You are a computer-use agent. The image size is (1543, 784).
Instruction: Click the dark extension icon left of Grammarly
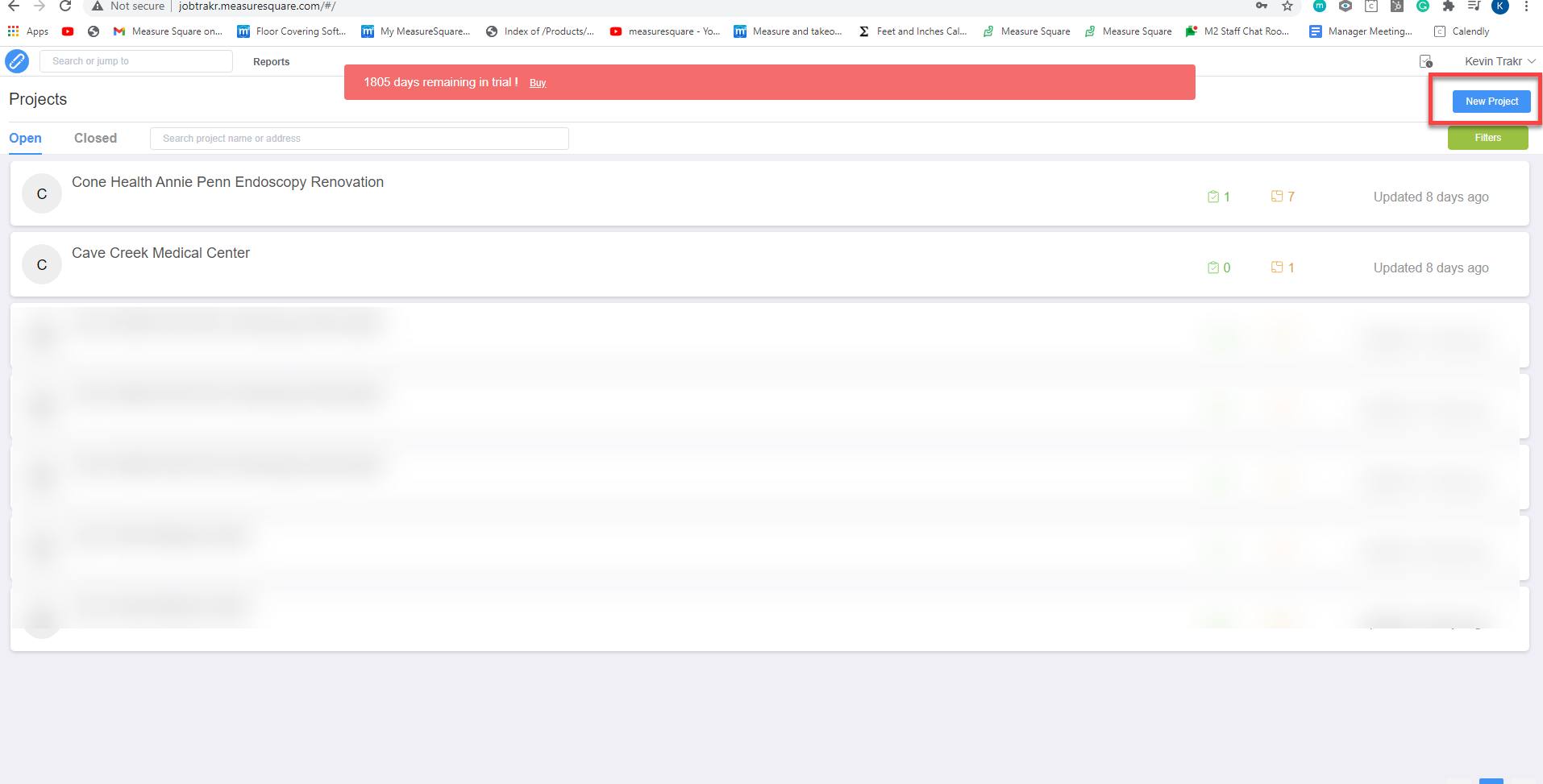pyautogui.click(x=1397, y=6)
